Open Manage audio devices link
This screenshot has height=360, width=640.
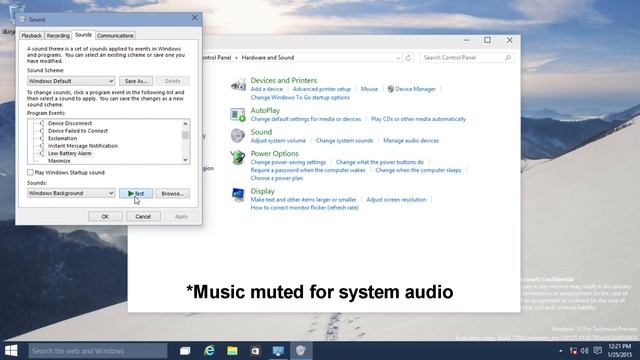[411, 141]
